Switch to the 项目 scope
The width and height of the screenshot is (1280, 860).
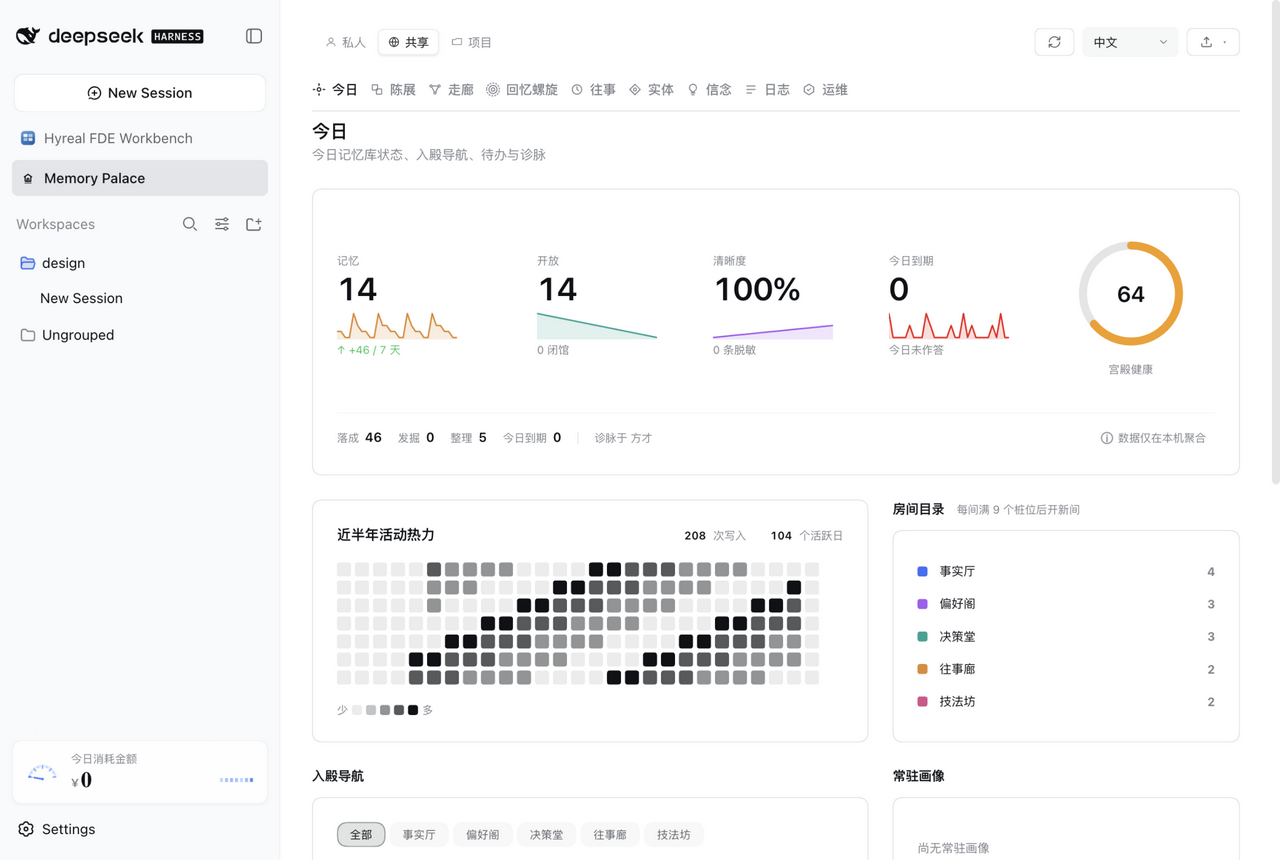(x=472, y=42)
